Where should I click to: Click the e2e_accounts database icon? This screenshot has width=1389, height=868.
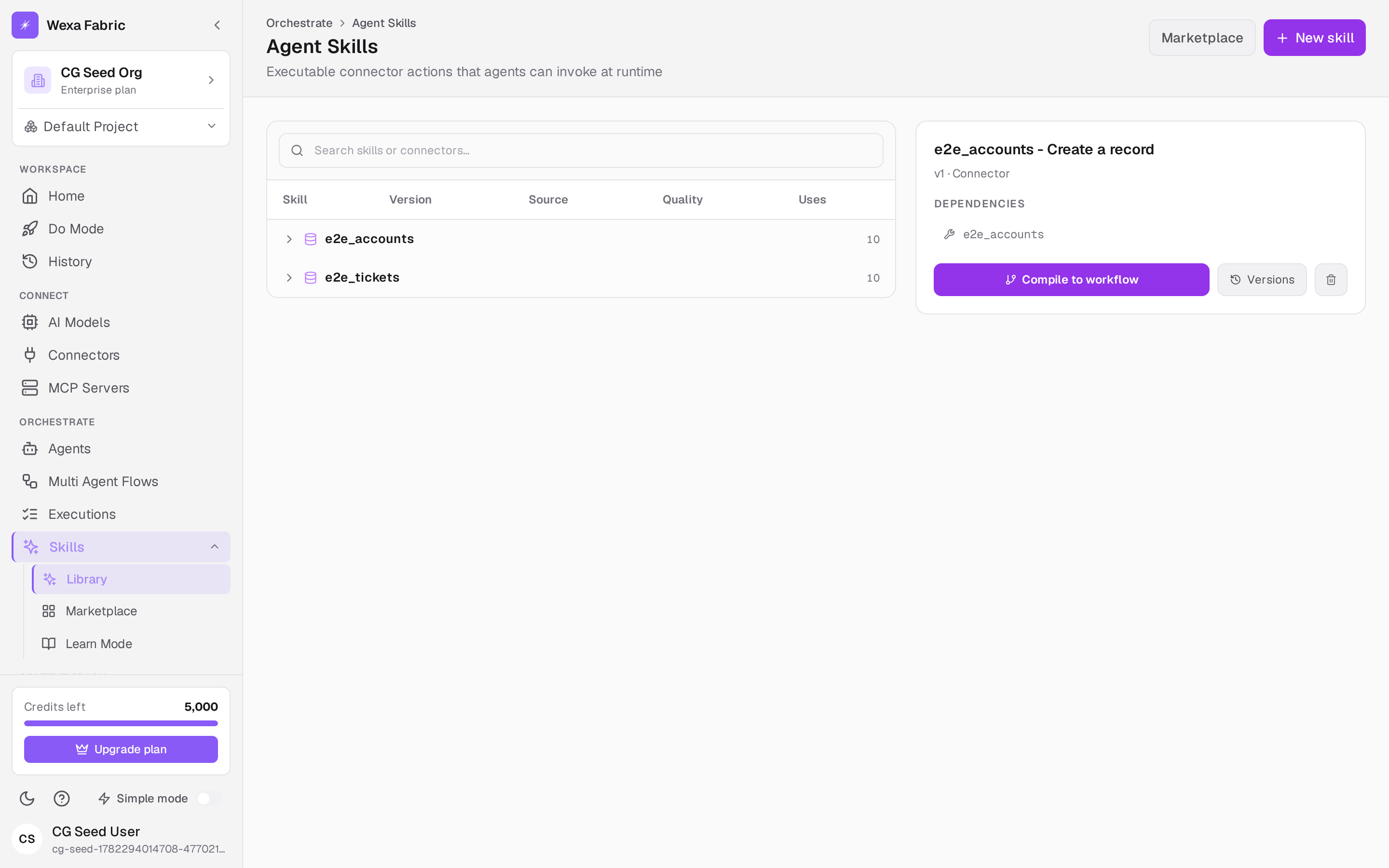tap(311, 239)
